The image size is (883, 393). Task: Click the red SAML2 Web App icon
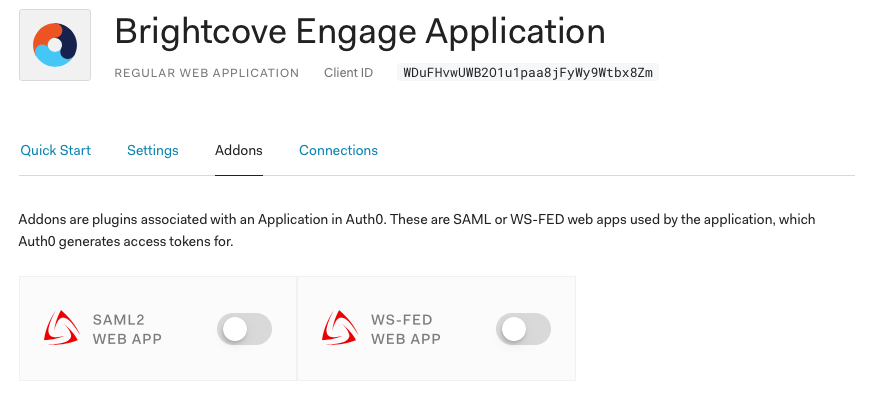(x=61, y=328)
